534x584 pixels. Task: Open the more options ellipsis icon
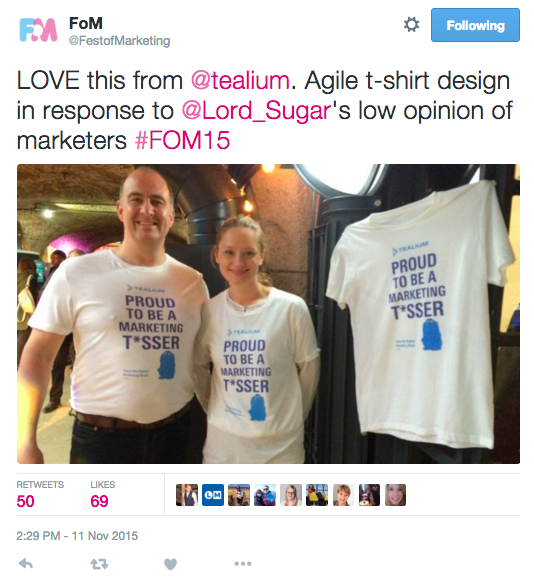click(243, 564)
